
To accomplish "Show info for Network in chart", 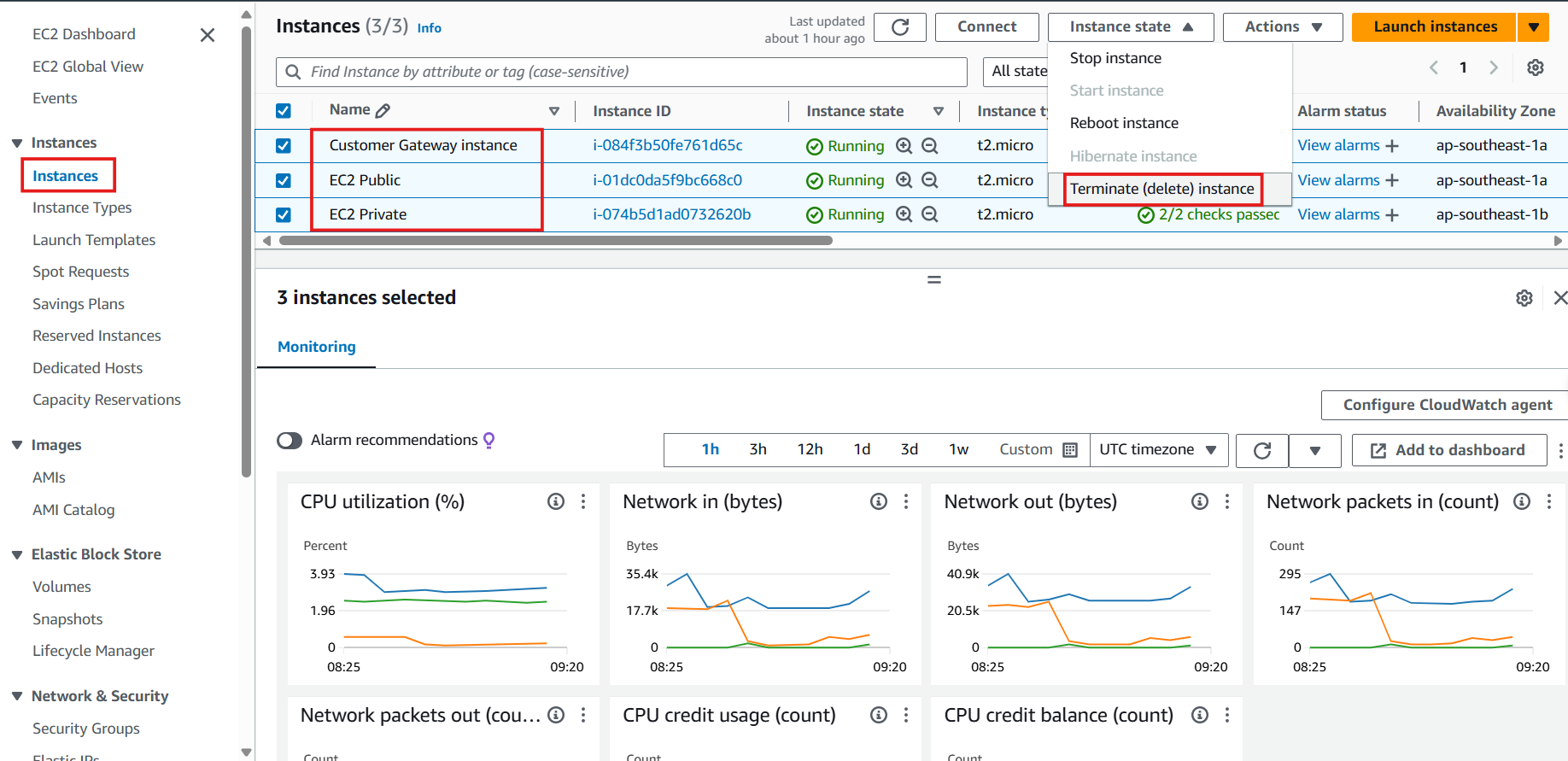I will coord(879,501).
